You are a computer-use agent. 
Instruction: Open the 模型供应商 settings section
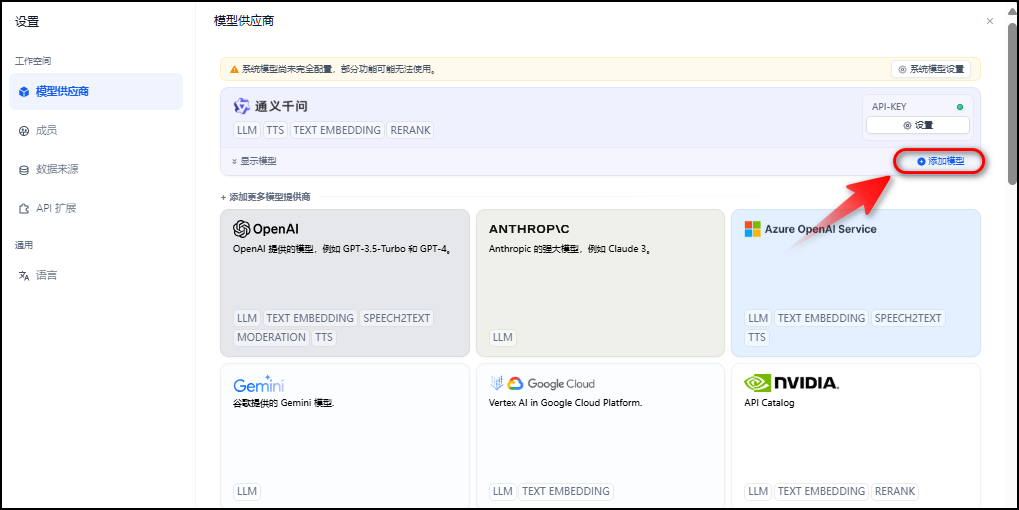(x=96, y=92)
